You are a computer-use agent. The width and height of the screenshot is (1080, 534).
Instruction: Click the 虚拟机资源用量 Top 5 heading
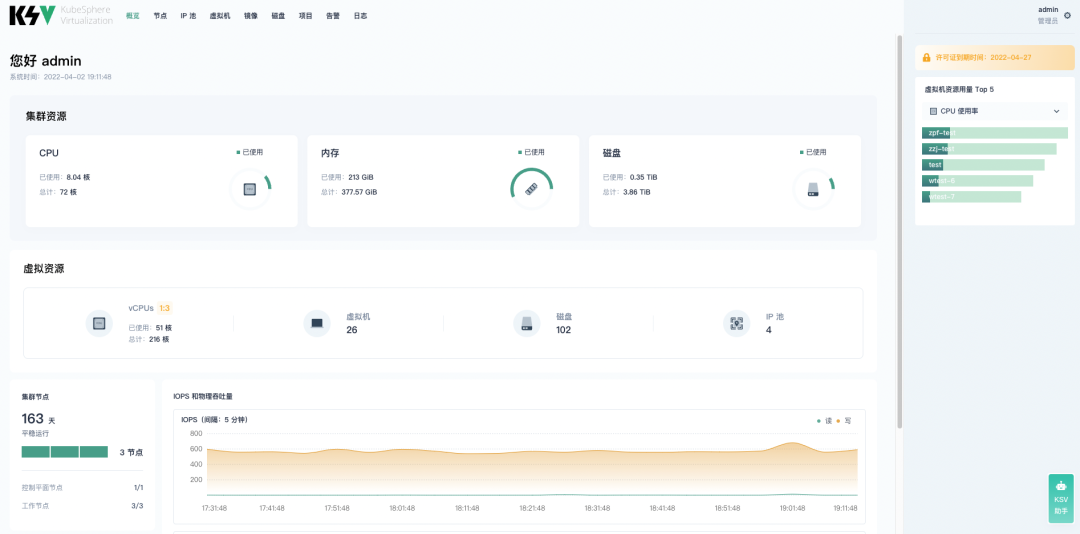[x=959, y=90]
